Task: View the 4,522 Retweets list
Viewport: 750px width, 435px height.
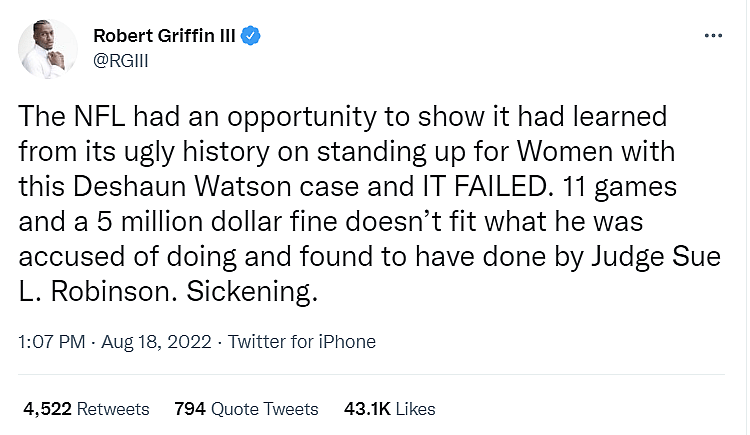Action: coord(86,409)
